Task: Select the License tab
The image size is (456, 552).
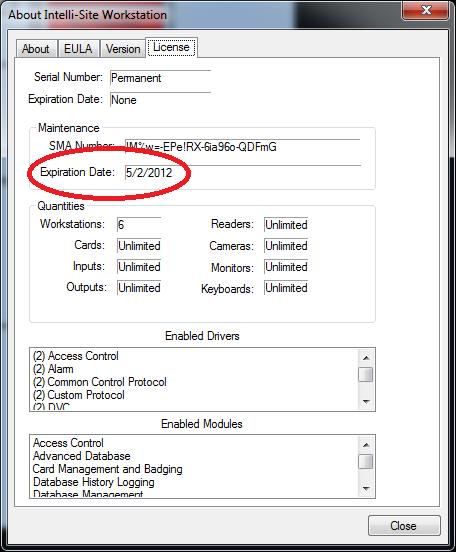Action: point(171,47)
